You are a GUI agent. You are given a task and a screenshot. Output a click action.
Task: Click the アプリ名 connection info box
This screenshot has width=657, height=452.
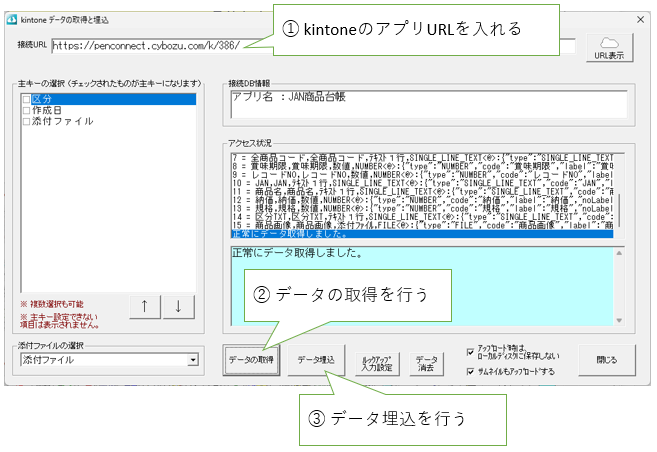429,104
